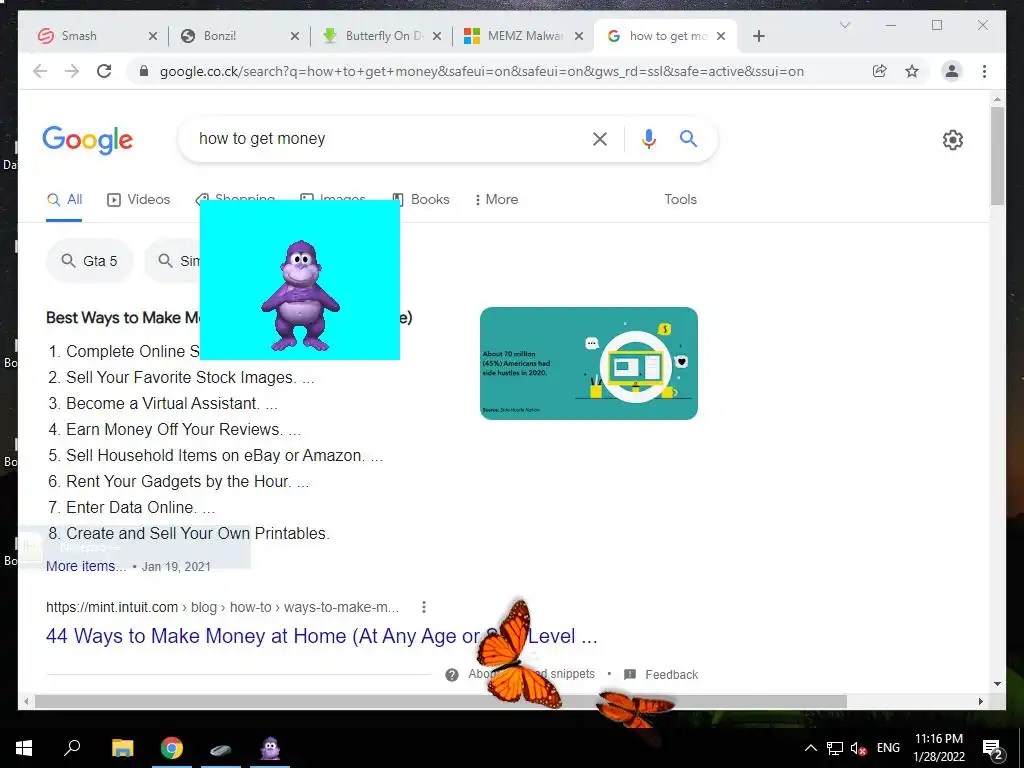1024x768 pixels.
Task: Close the MEMZ Malware tab
Action: [579, 36]
